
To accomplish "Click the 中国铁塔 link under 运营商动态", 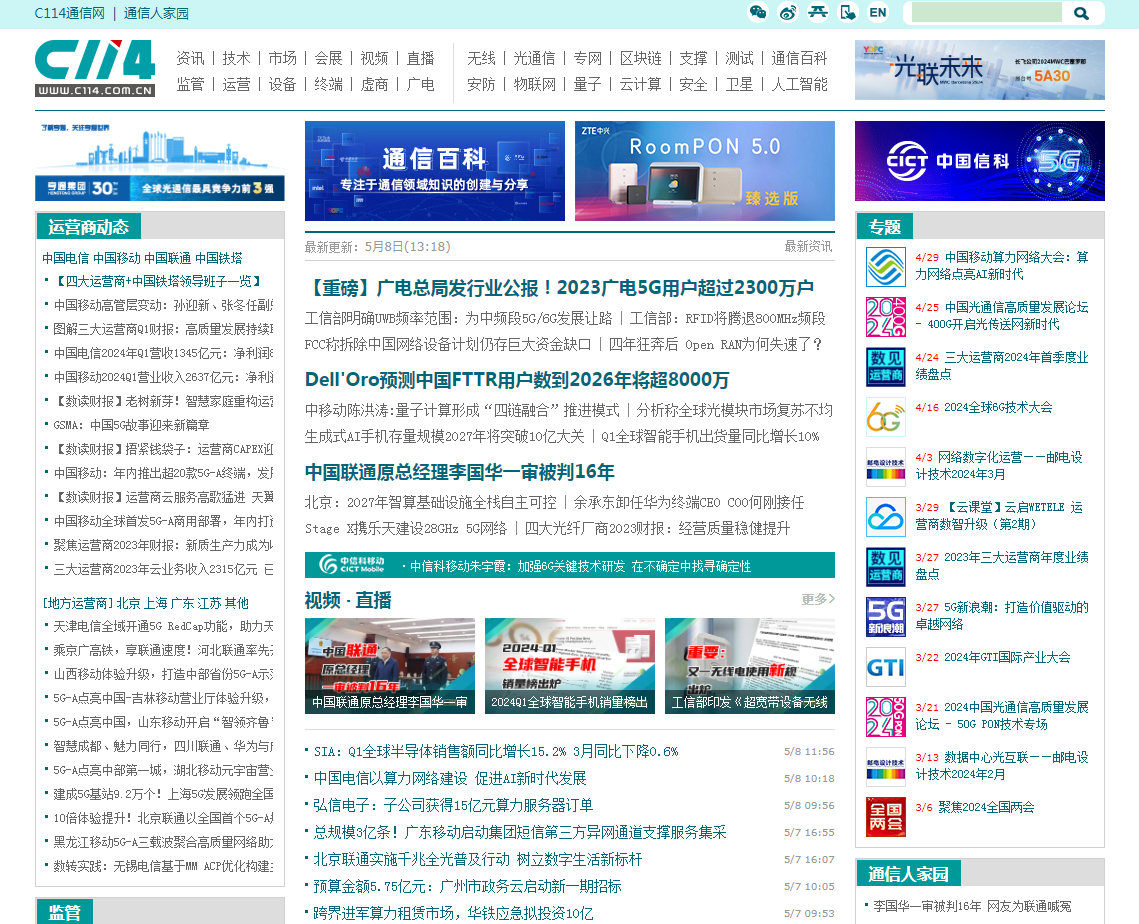I will click(219, 258).
